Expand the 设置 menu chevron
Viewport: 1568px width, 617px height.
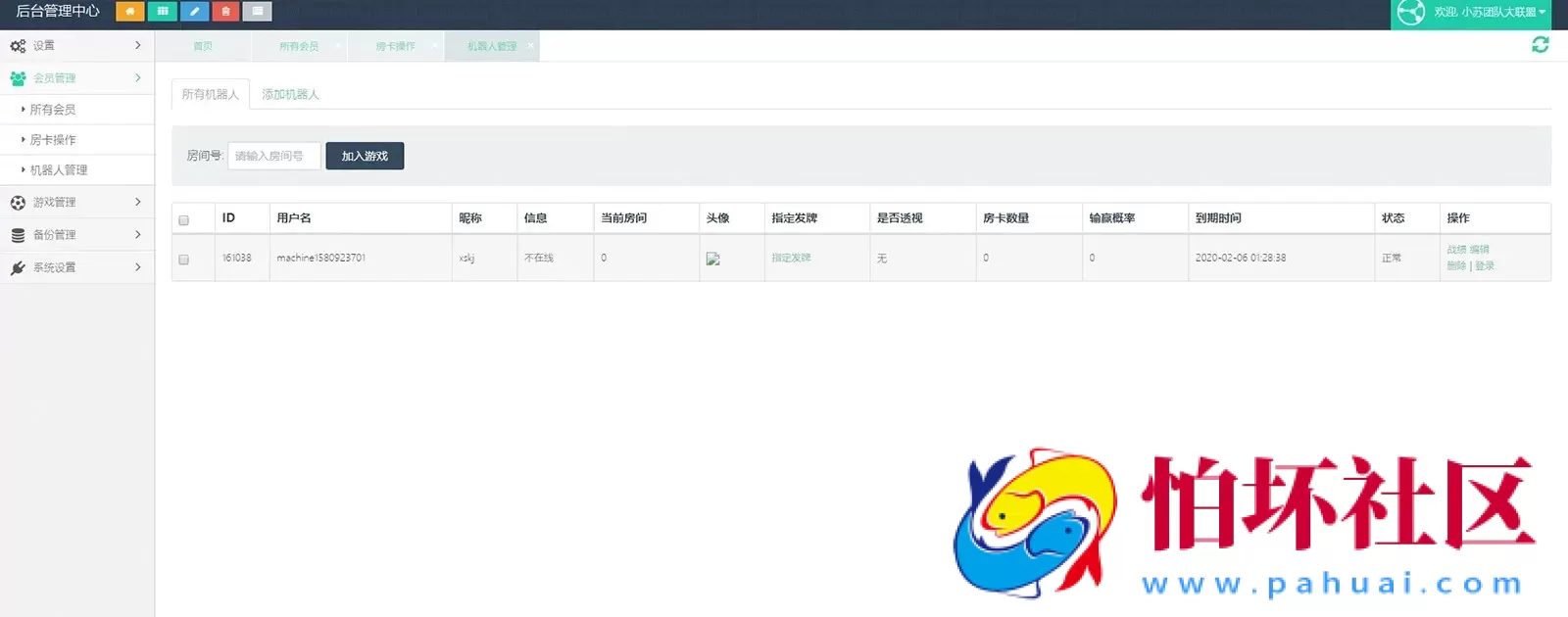[x=137, y=45]
